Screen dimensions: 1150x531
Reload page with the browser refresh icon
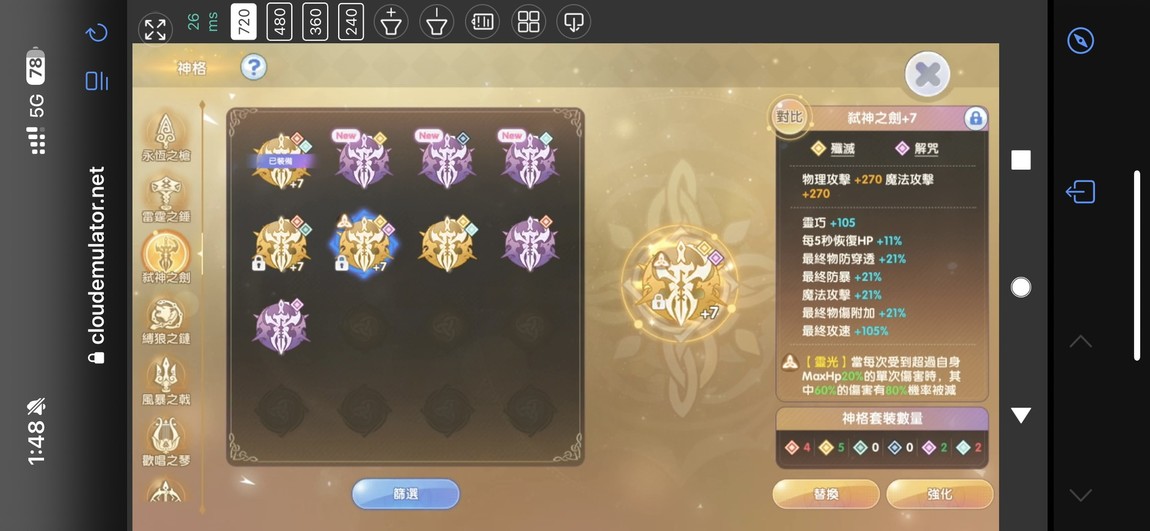point(97,33)
